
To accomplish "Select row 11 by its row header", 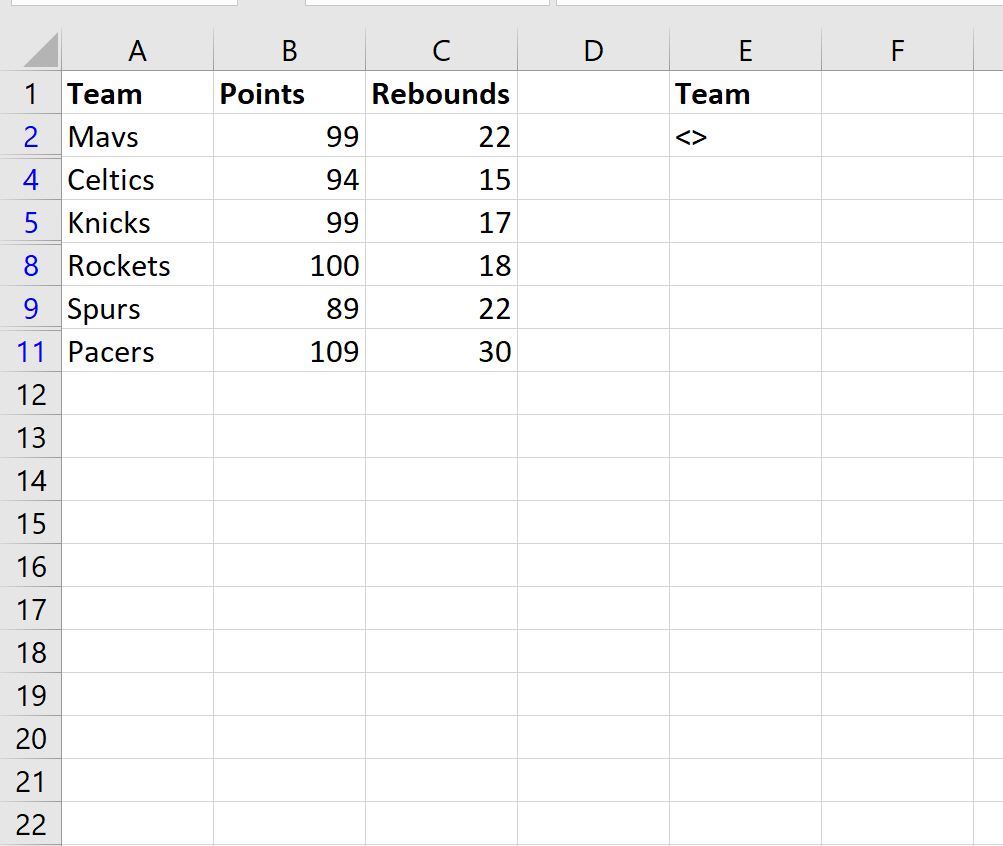I will click(32, 351).
